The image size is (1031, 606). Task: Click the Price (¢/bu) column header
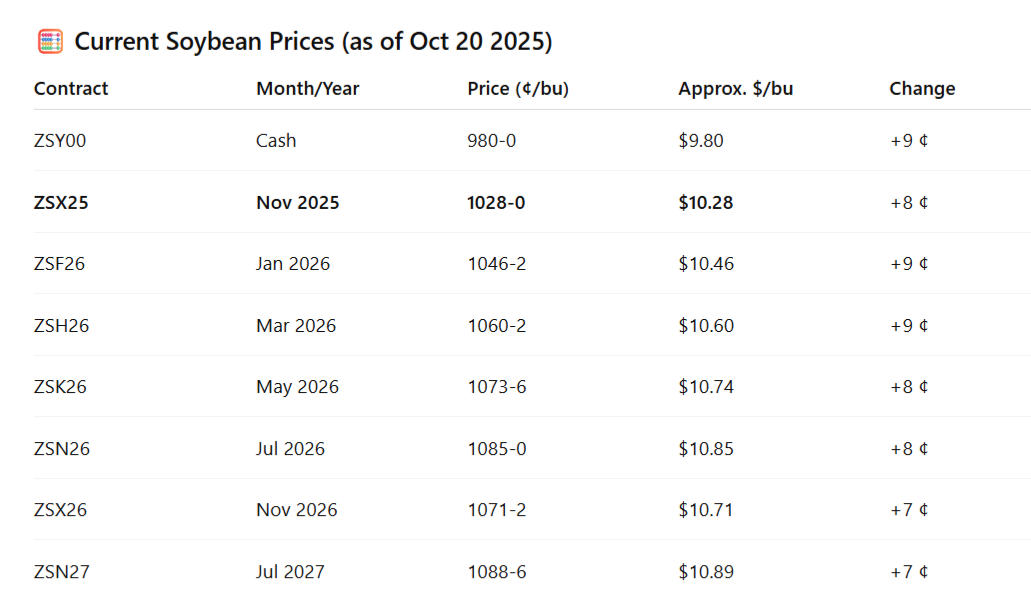517,88
